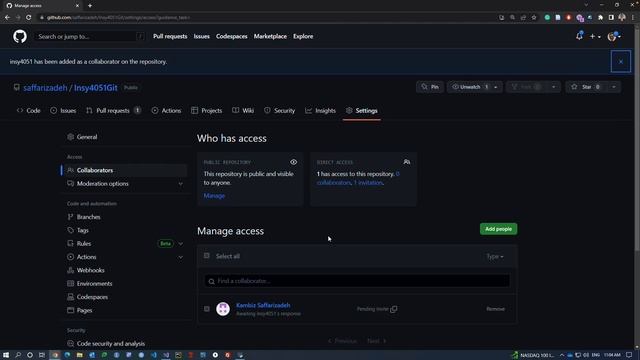This screenshot has height=360, width=640.
Task: Check the Kambiz Saffarizadeh row checkbox
Action: (x=207, y=309)
